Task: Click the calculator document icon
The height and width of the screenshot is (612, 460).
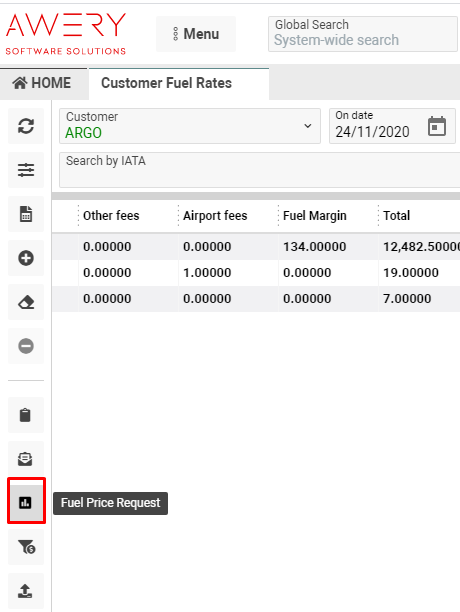Action: (26, 214)
